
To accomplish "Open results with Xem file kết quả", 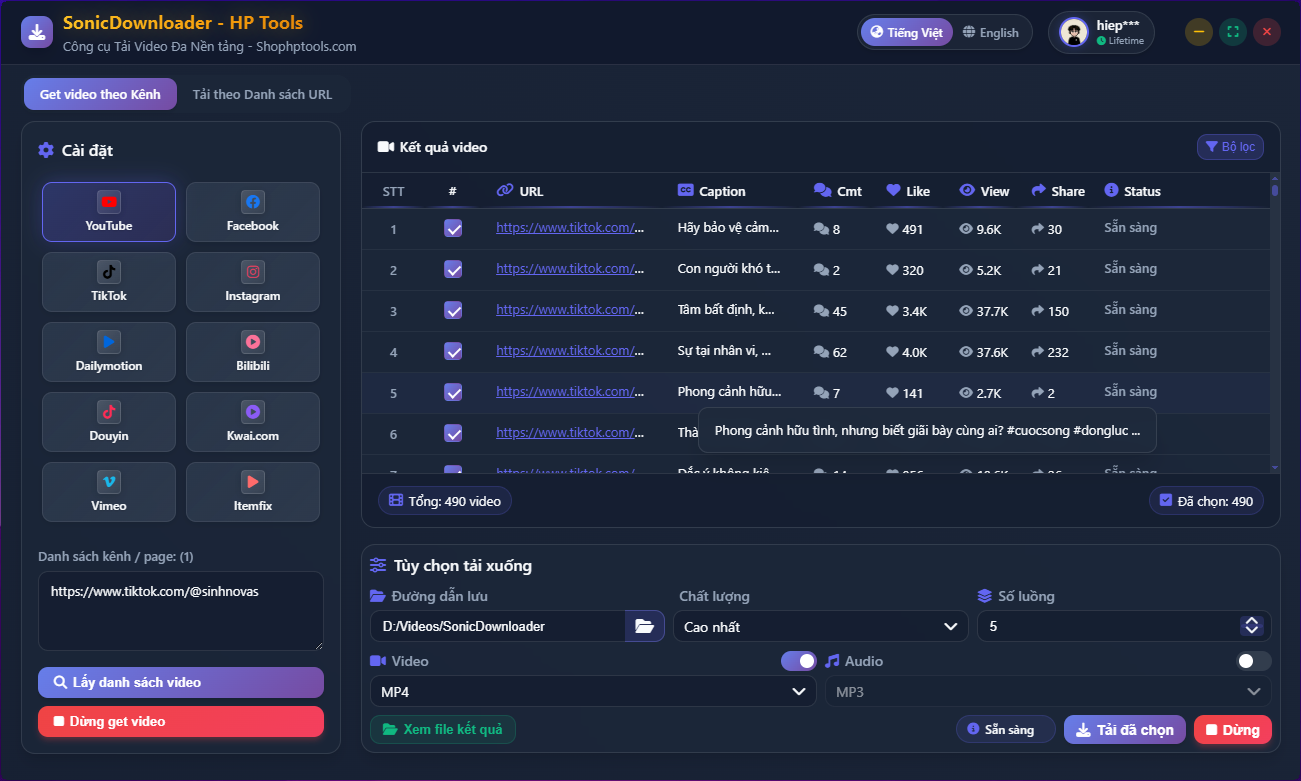I will click(443, 730).
